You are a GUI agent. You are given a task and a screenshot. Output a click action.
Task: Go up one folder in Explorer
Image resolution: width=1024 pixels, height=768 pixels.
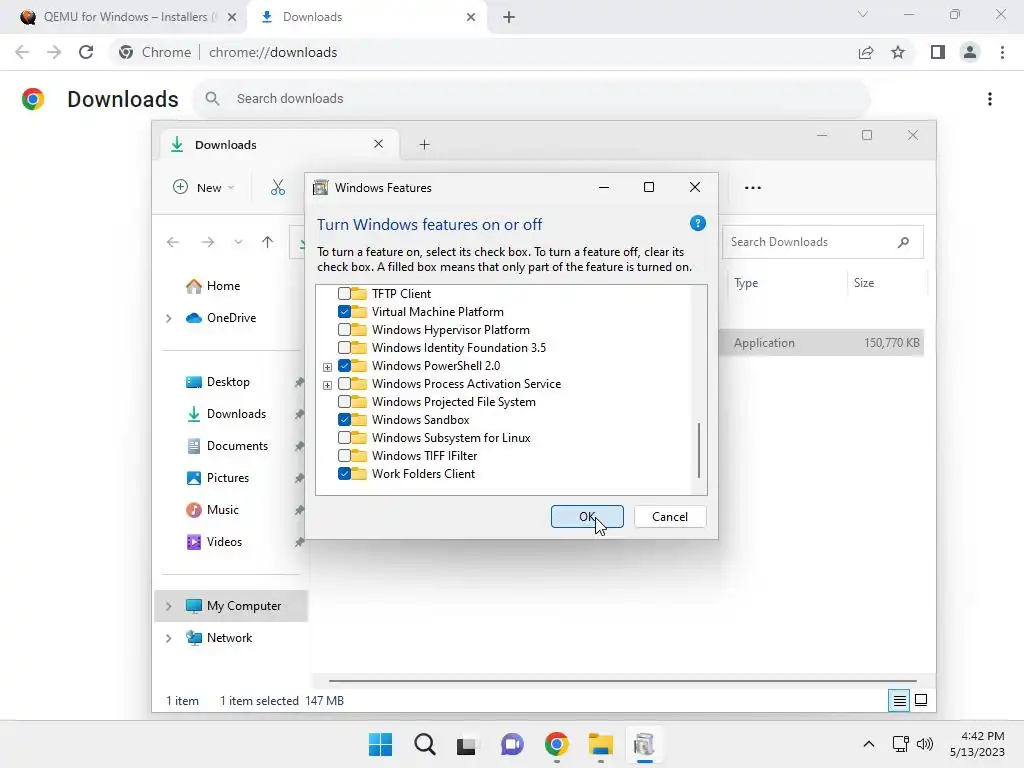267,242
